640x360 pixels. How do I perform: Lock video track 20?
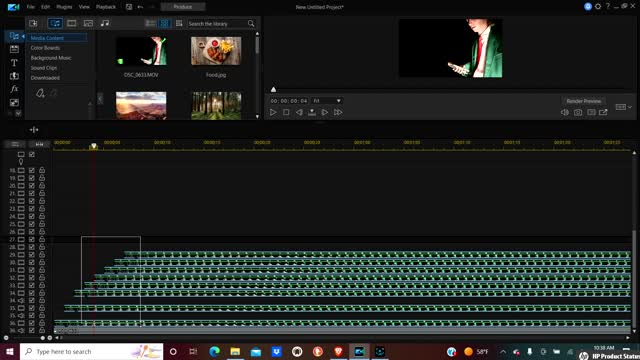pyautogui.click(x=42, y=185)
